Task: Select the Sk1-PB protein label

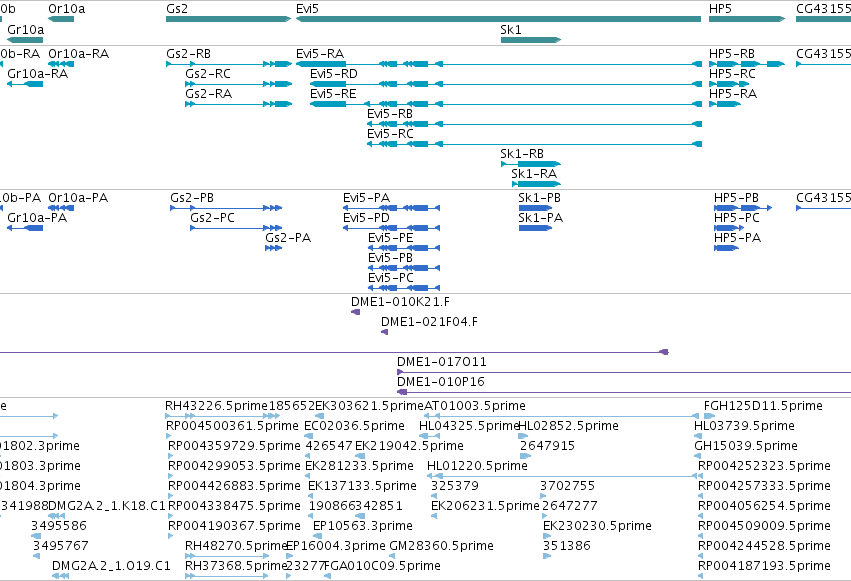Action: [539, 198]
